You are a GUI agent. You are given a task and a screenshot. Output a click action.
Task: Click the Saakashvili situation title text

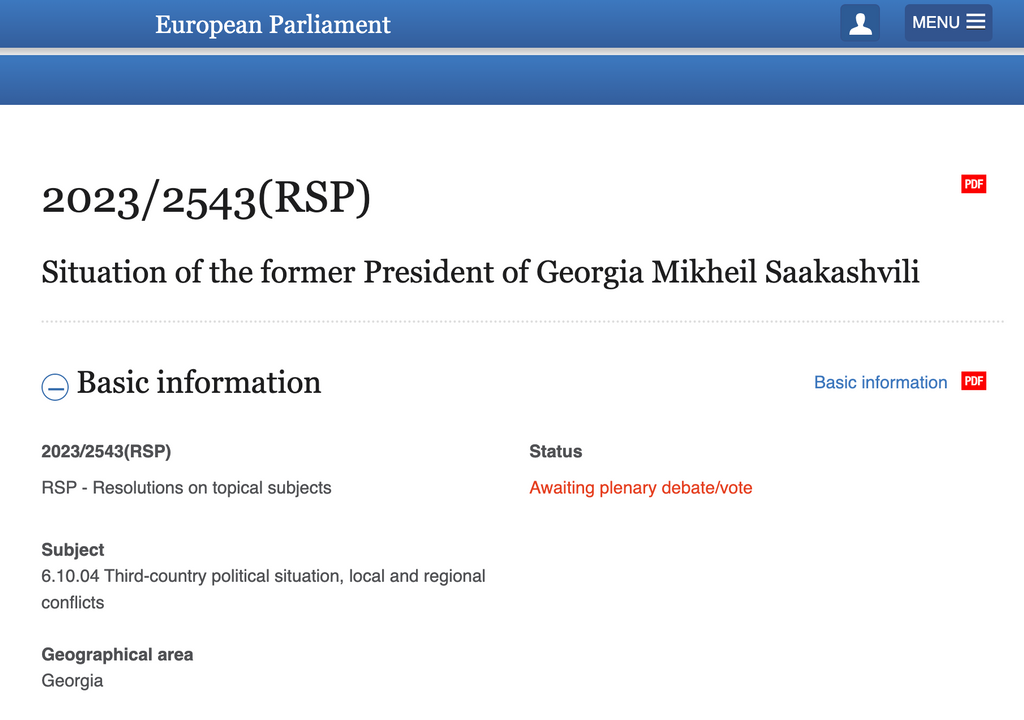tap(480, 272)
